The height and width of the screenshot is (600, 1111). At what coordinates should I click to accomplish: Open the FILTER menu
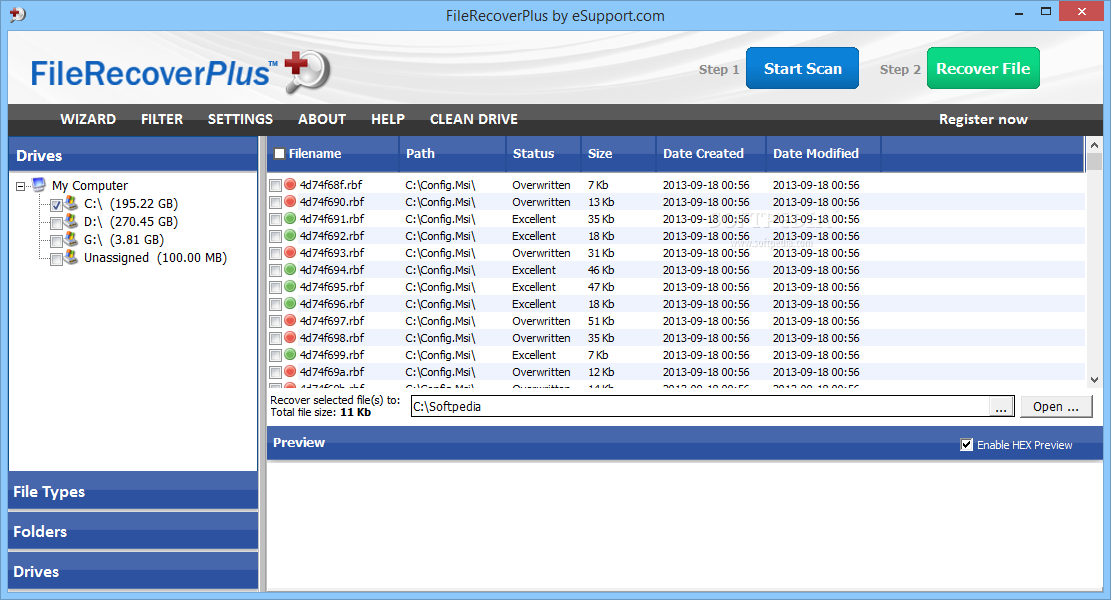pyautogui.click(x=162, y=119)
